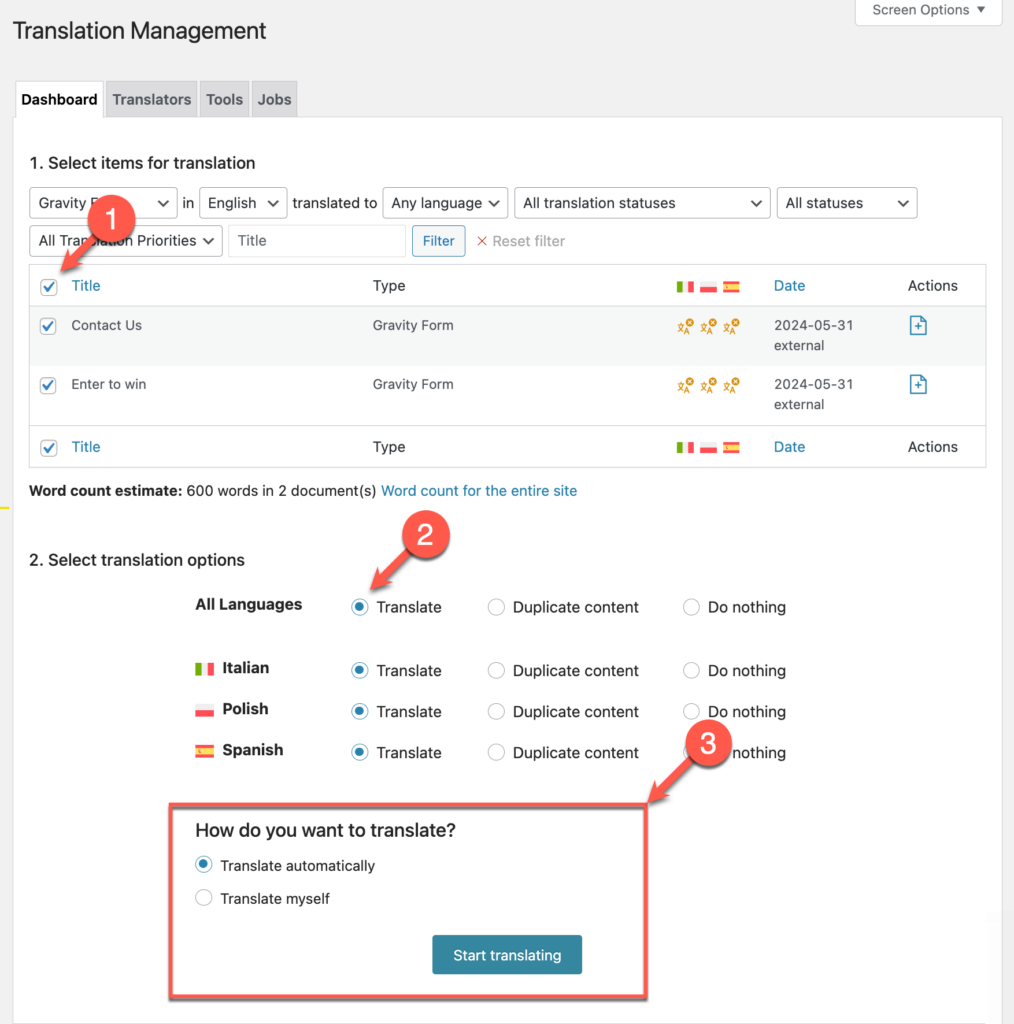
Task: Open the Jobs tab
Action: 273,99
